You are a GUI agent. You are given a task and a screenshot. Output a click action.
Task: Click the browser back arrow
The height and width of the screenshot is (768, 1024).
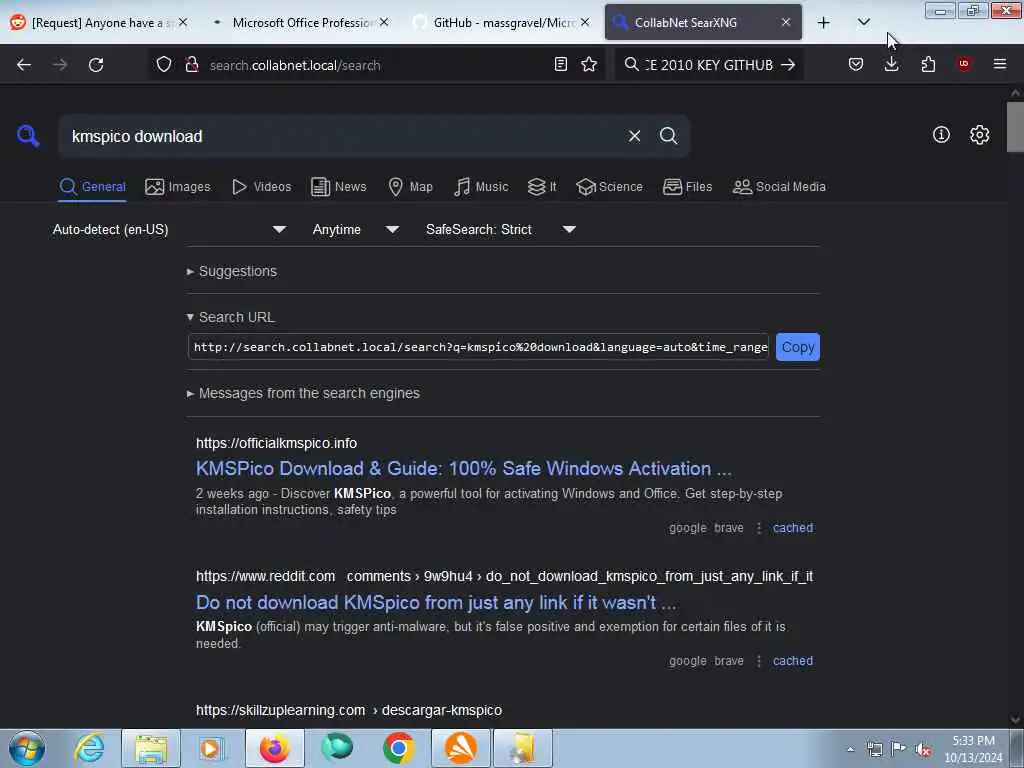point(24,65)
